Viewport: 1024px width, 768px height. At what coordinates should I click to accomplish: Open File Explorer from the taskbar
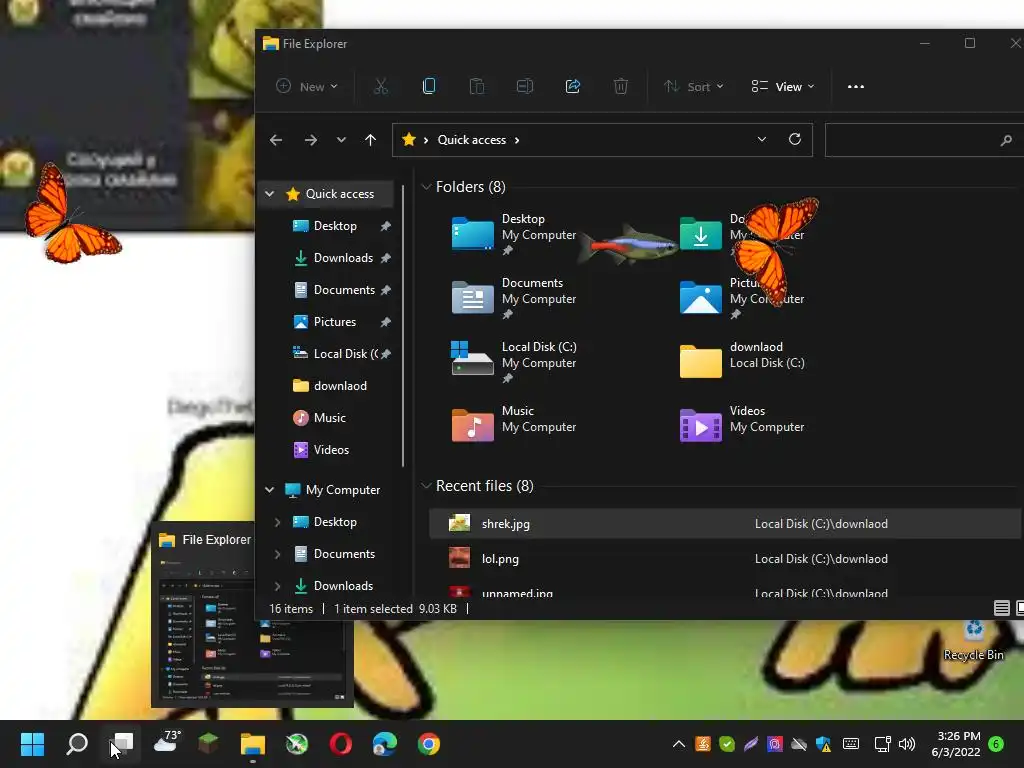[253, 744]
